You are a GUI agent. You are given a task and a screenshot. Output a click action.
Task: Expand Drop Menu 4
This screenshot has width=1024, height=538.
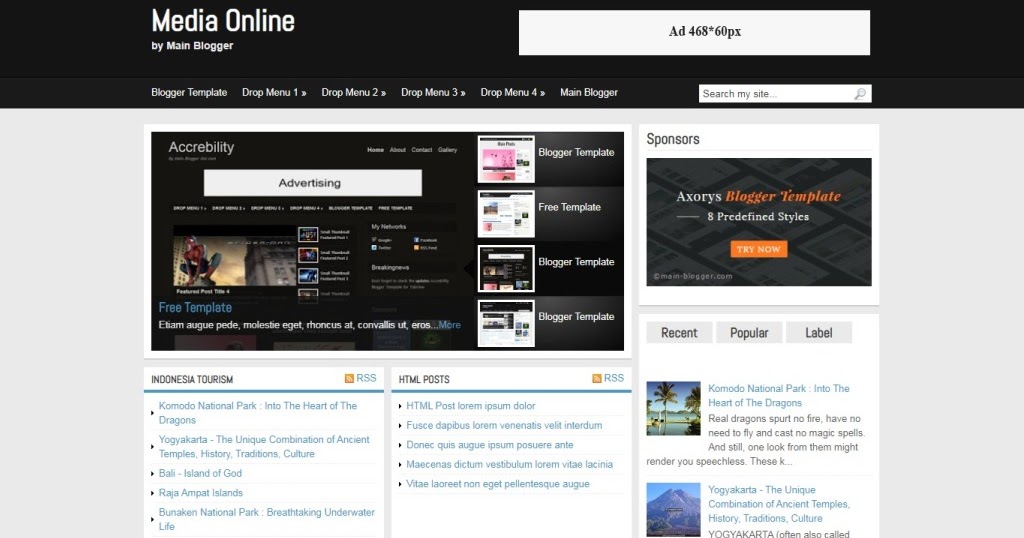pyautogui.click(x=513, y=93)
